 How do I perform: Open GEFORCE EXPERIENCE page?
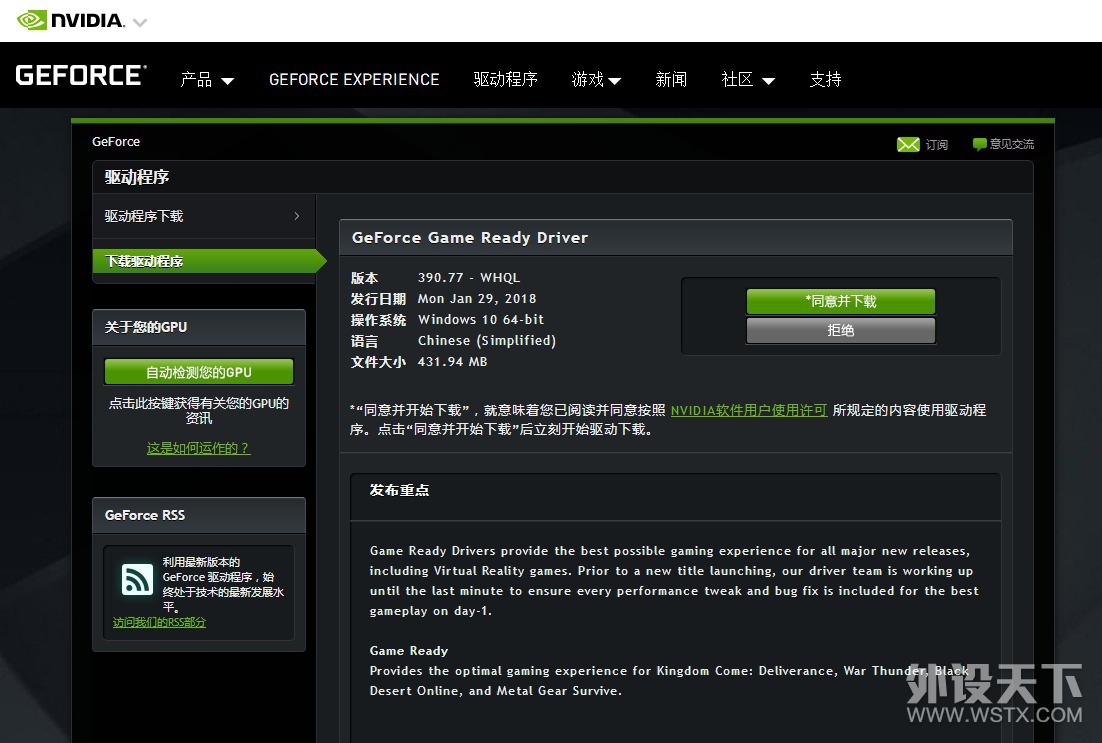click(354, 79)
